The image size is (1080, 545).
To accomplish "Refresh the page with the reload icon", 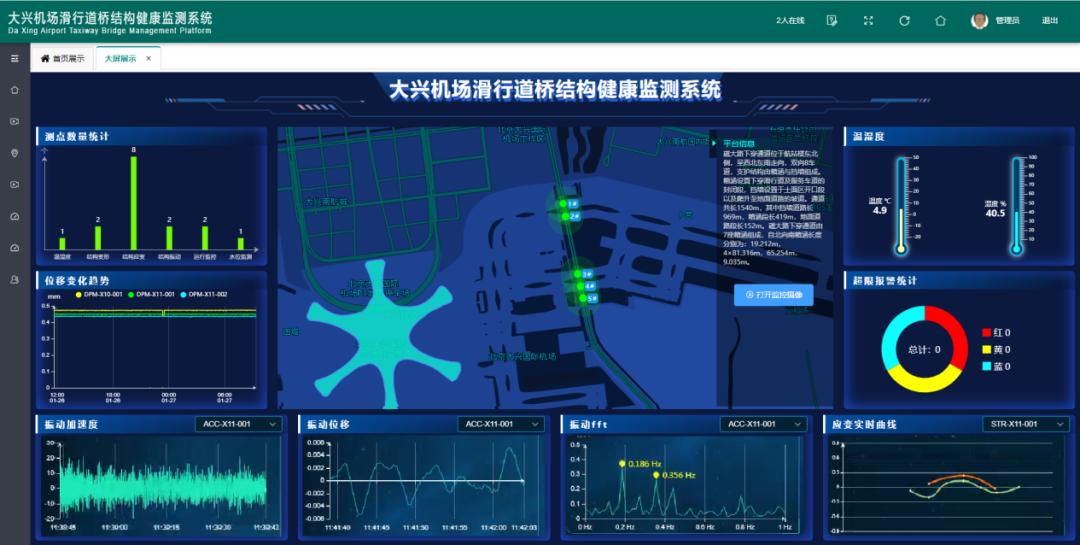I will tap(904, 21).
